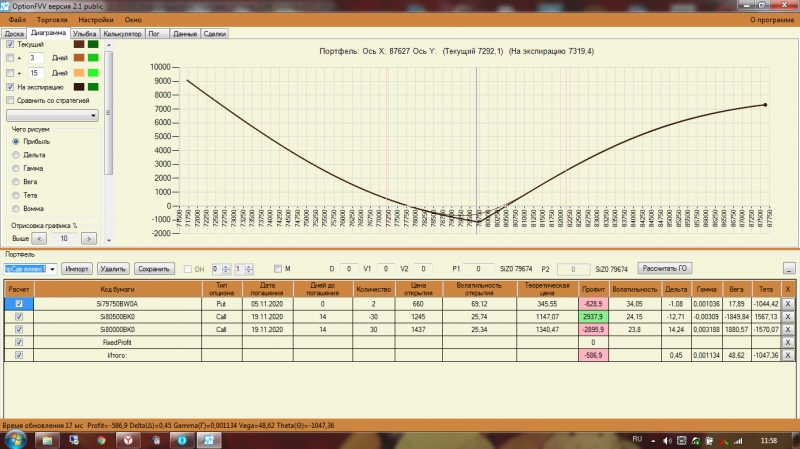Show hidden system tray icons

pos(653,440)
